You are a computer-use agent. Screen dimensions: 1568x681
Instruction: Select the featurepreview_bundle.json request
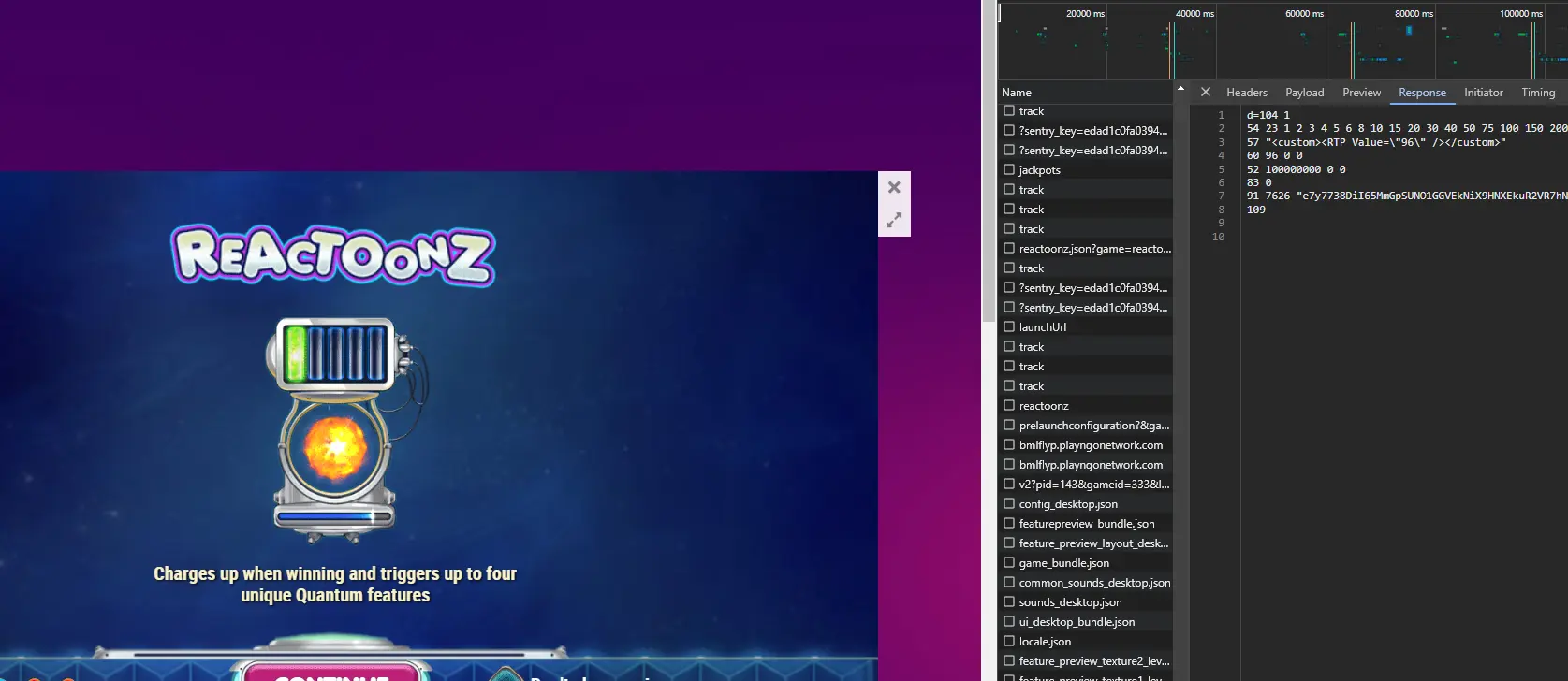1086,524
